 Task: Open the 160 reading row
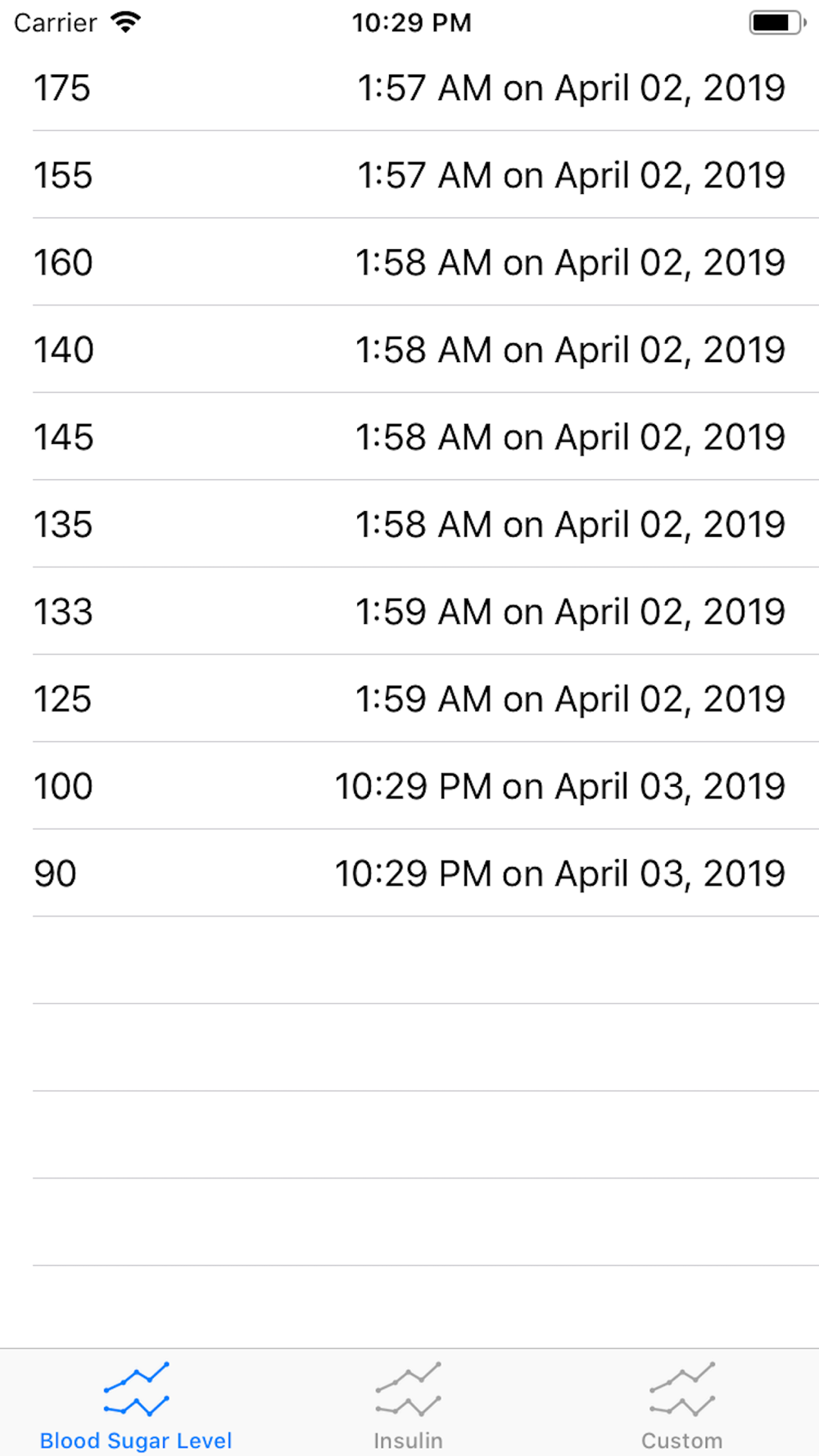click(409, 262)
